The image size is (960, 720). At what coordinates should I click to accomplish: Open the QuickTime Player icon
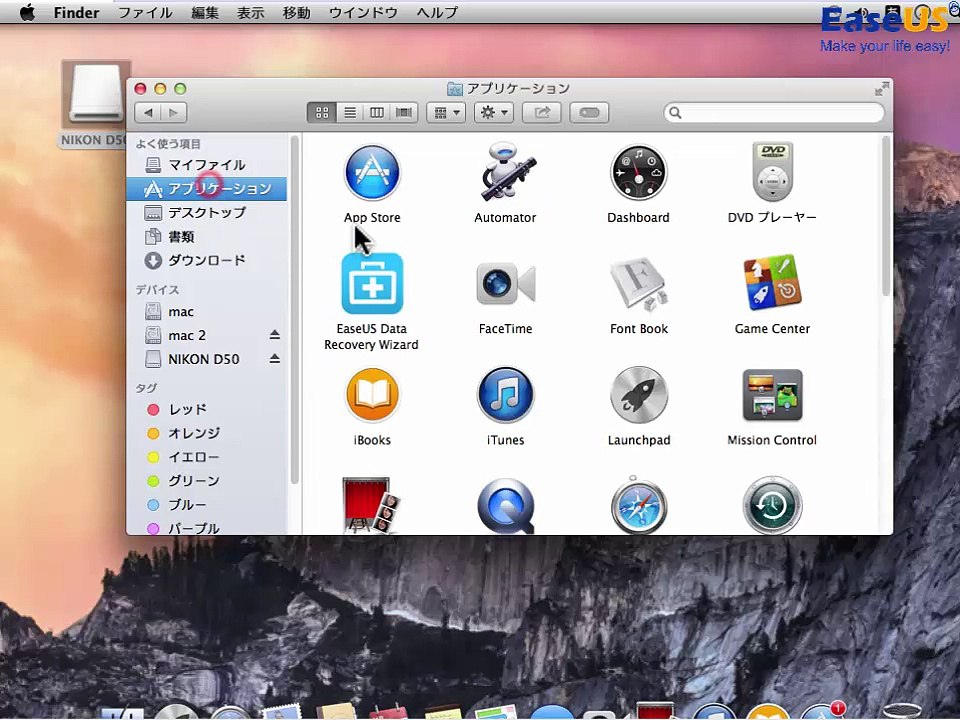pos(506,506)
